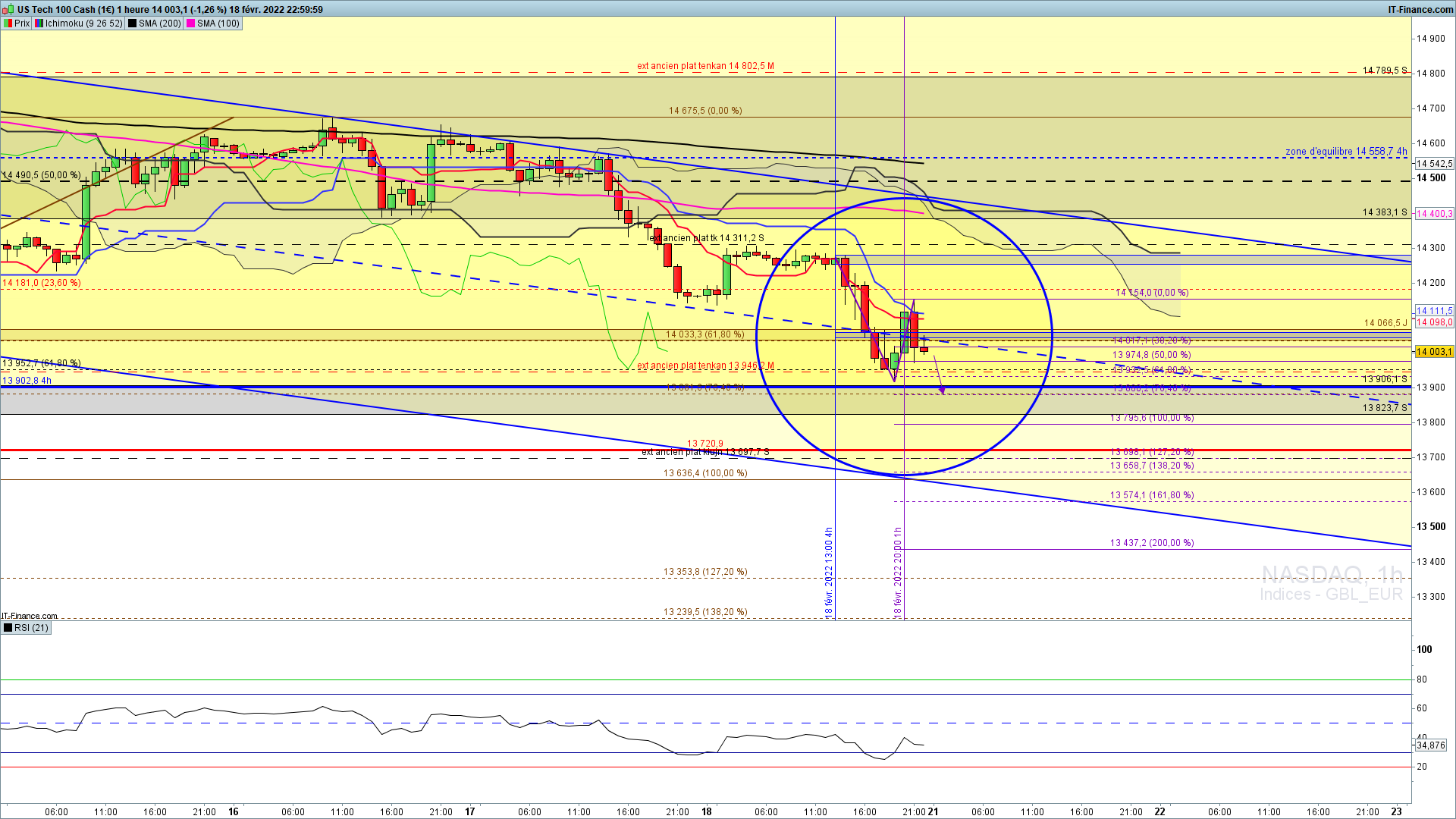Image resolution: width=1456 pixels, height=819 pixels.
Task: Open RSI (21) indicator label
Action: (x=31, y=628)
